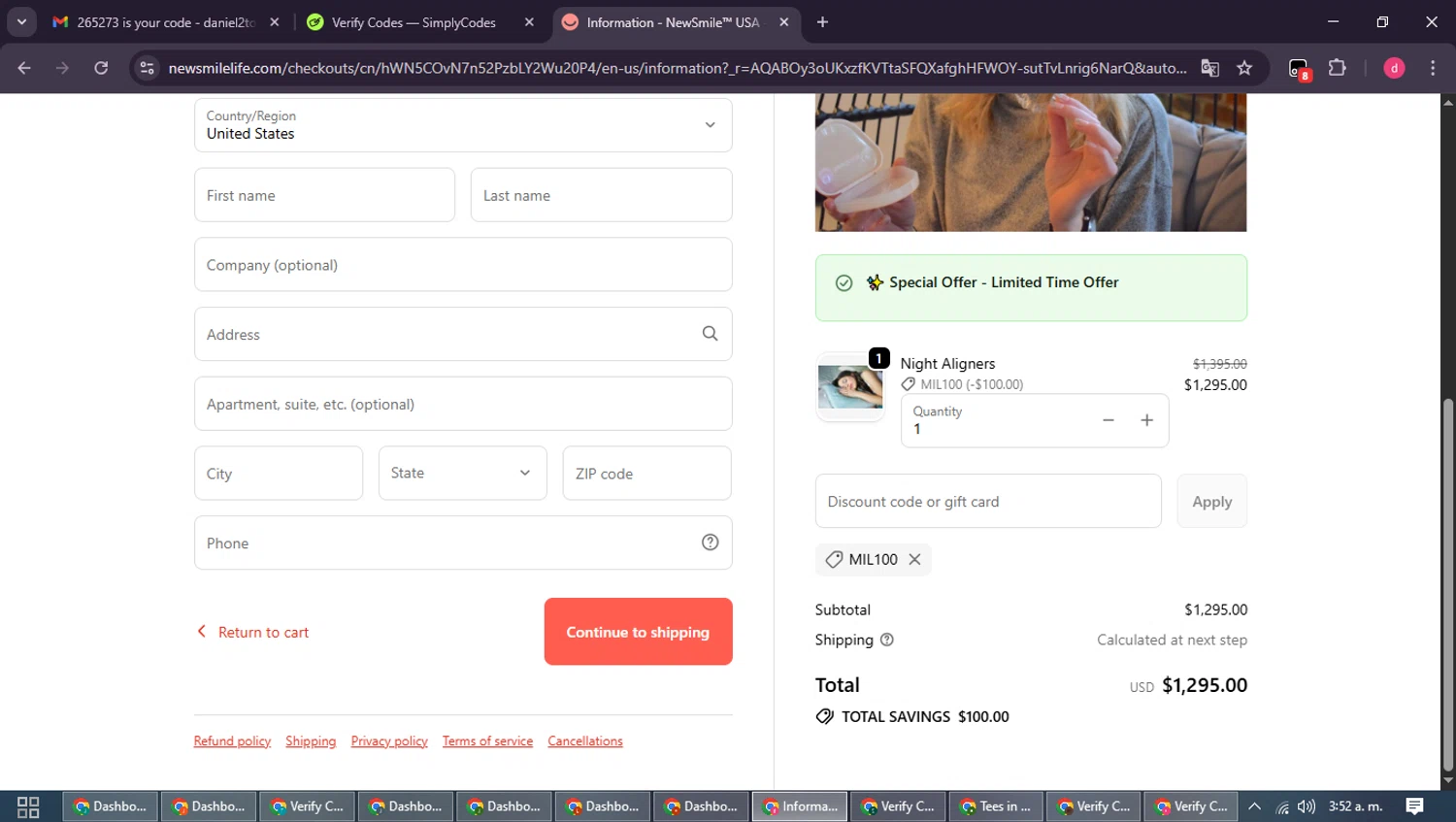Click the Apartment, suite, etc. field
The height and width of the screenshot is (822, 1456).
tap(463, 404)
